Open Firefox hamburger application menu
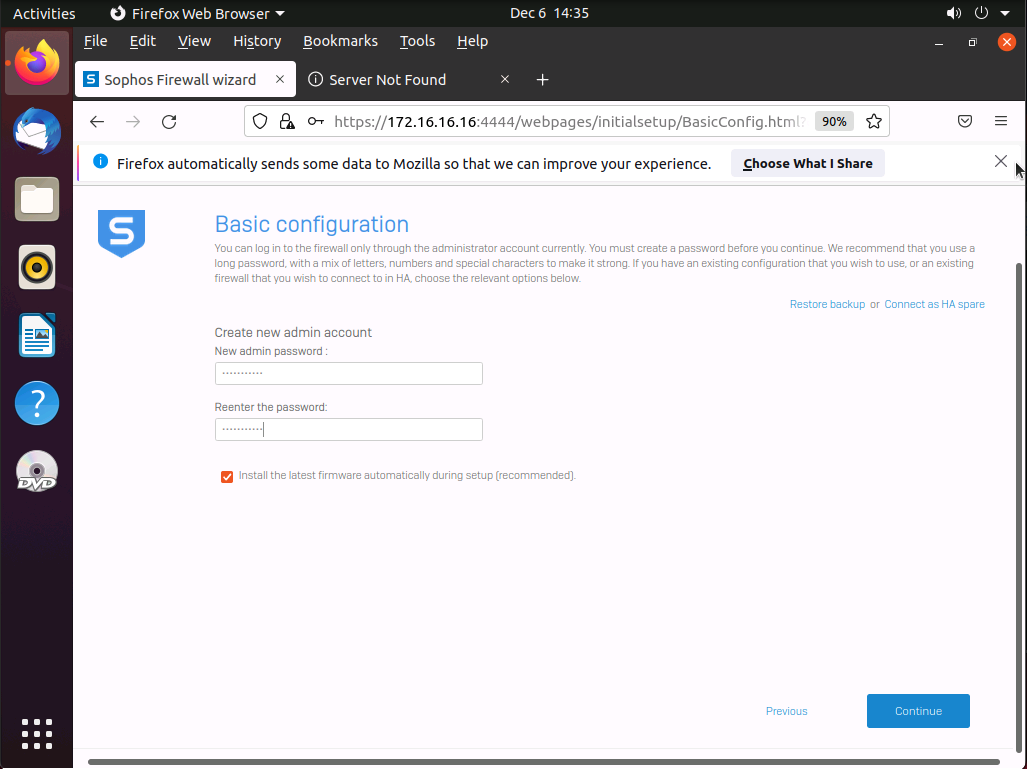The width and height of the screenshot is (1027, 769). 1000,122
